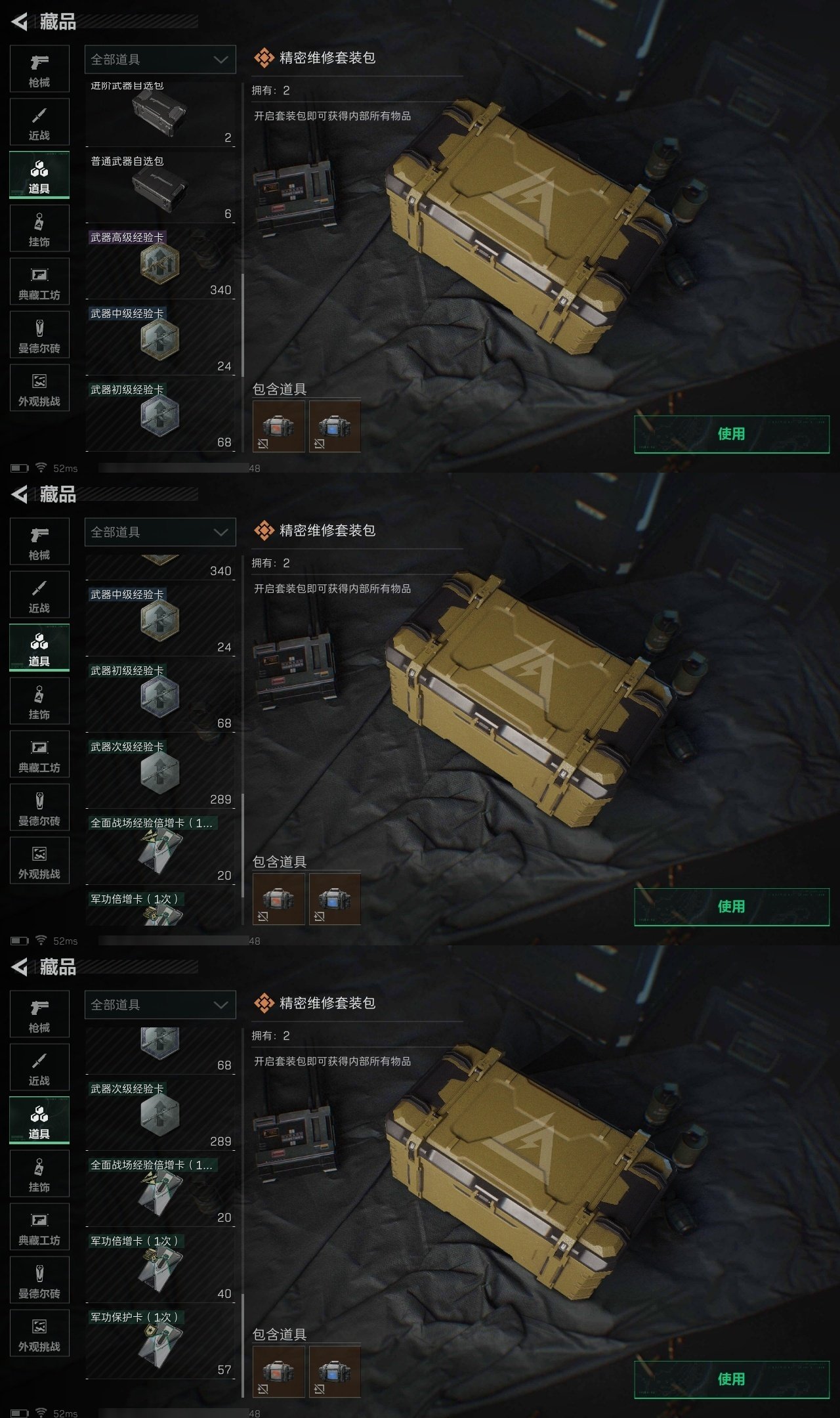Open 典藏工坊 workshop in the bottommost screenshot

coord(39,1226)
